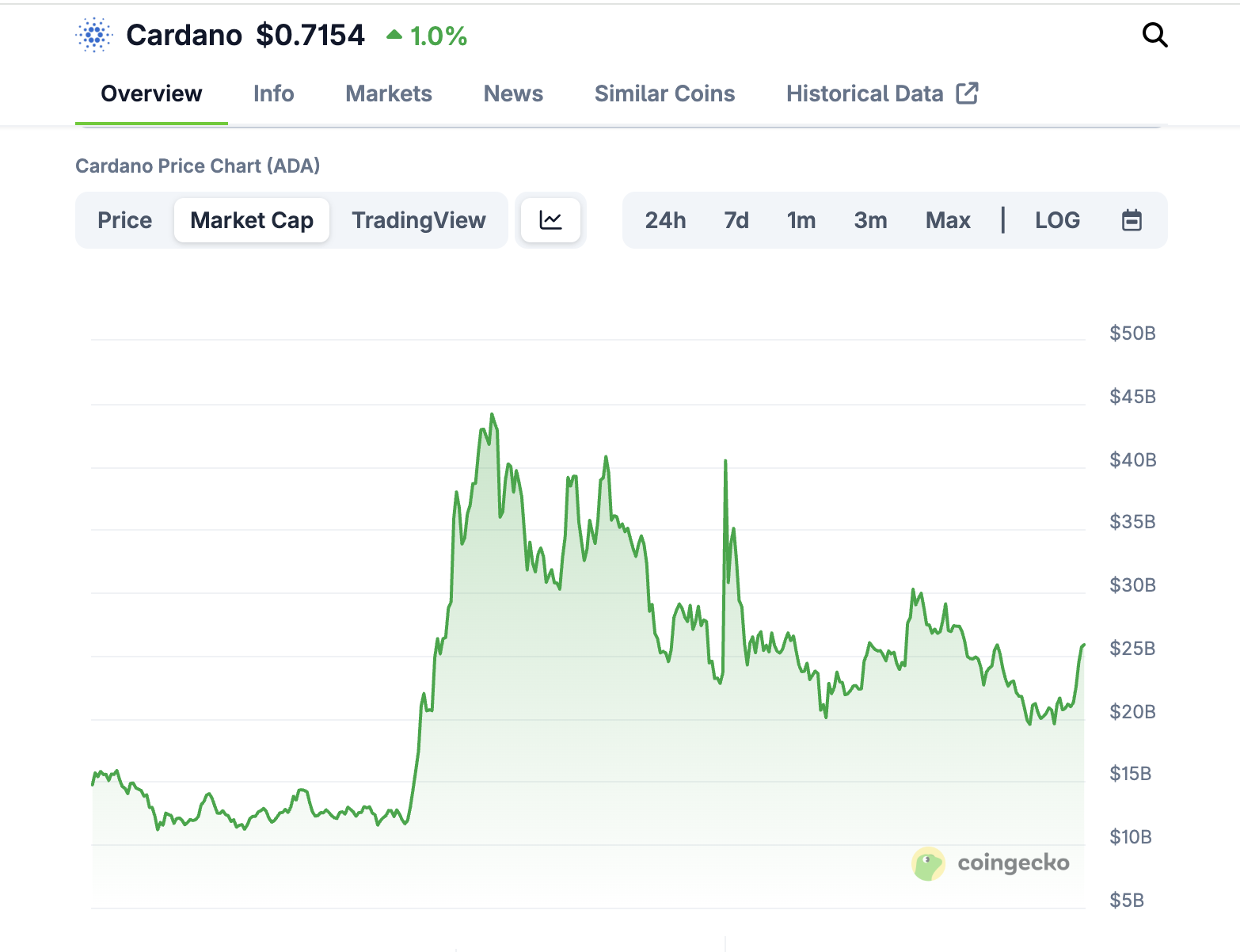
Task: Click the search magnifier icon
Action: tap(1154, 35)
